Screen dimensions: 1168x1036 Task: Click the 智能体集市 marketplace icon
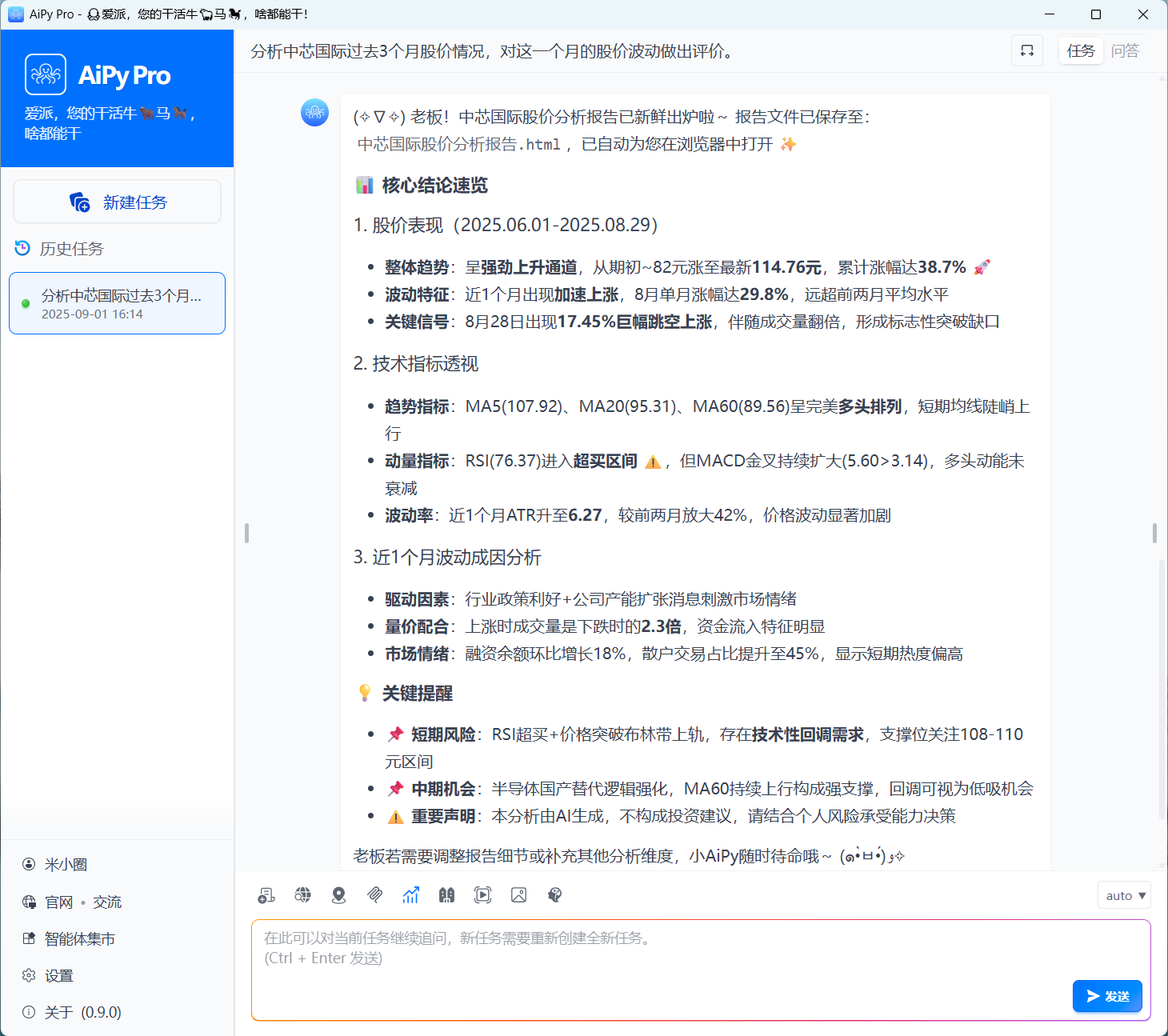pyautogui.click(x=29, y=938)
